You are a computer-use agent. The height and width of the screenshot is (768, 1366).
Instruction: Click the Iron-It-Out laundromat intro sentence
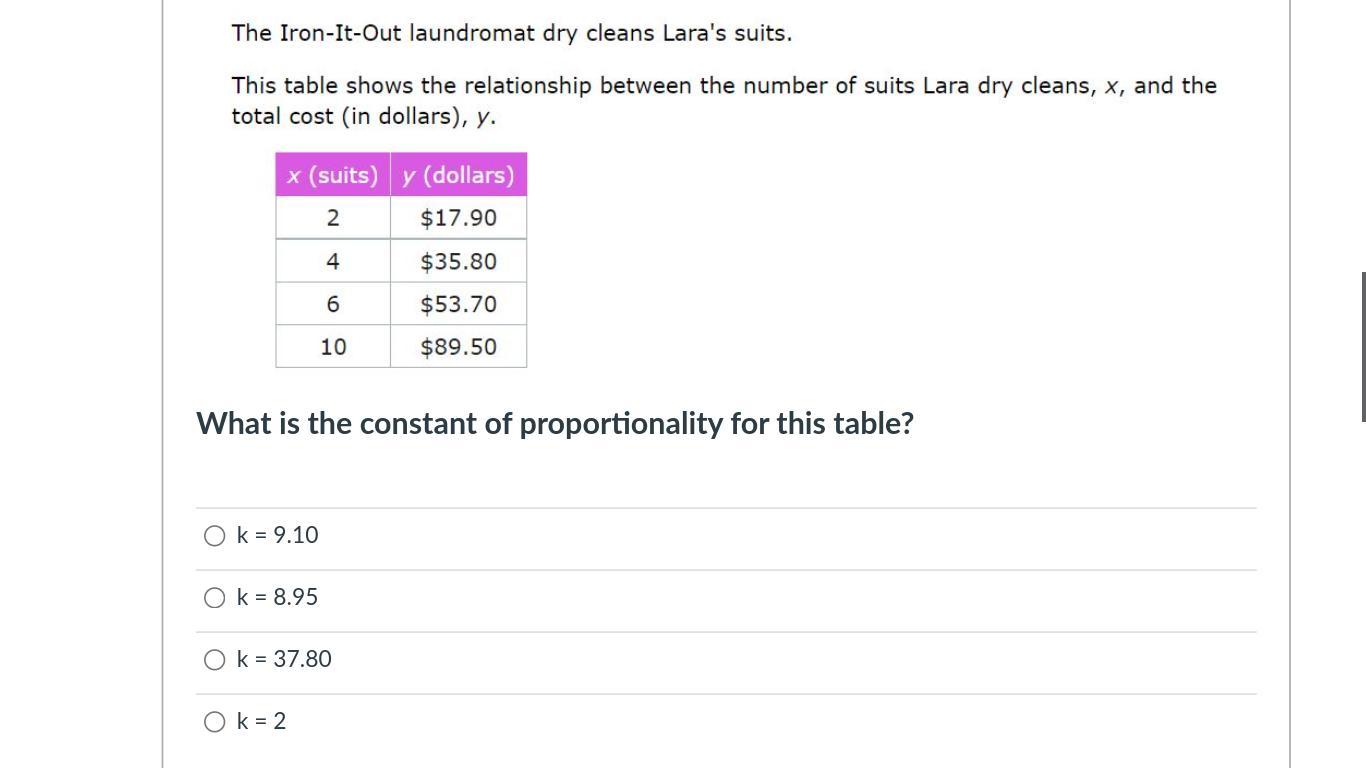click(511, 33)
